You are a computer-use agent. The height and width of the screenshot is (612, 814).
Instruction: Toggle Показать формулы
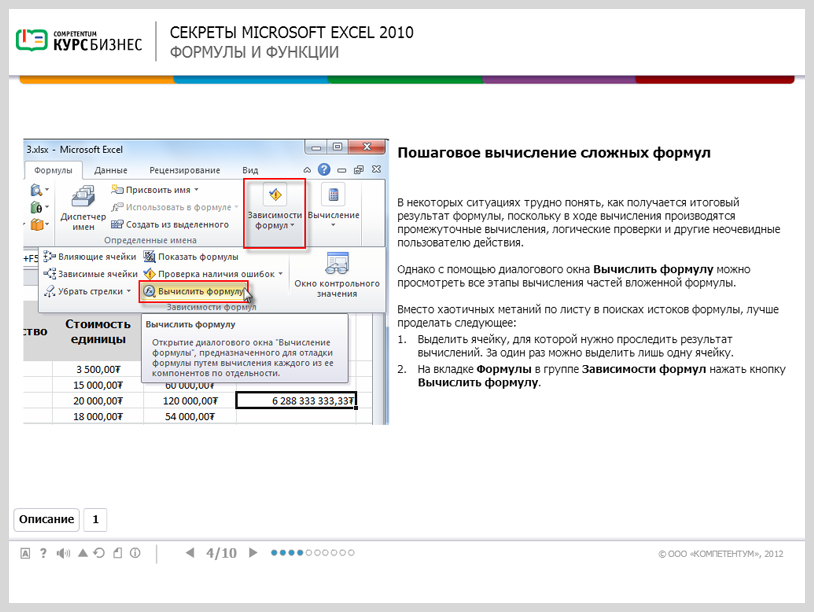pos(191,256)
